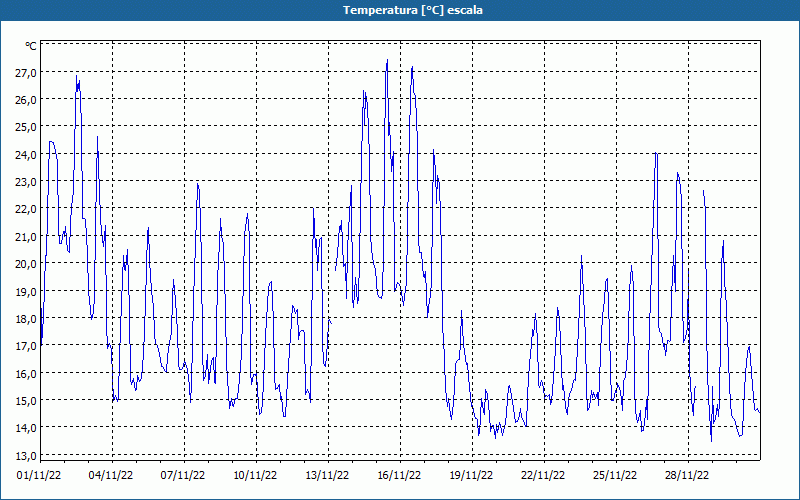Click the 27,0 y-axis value
800x500 pixels.
26,72
